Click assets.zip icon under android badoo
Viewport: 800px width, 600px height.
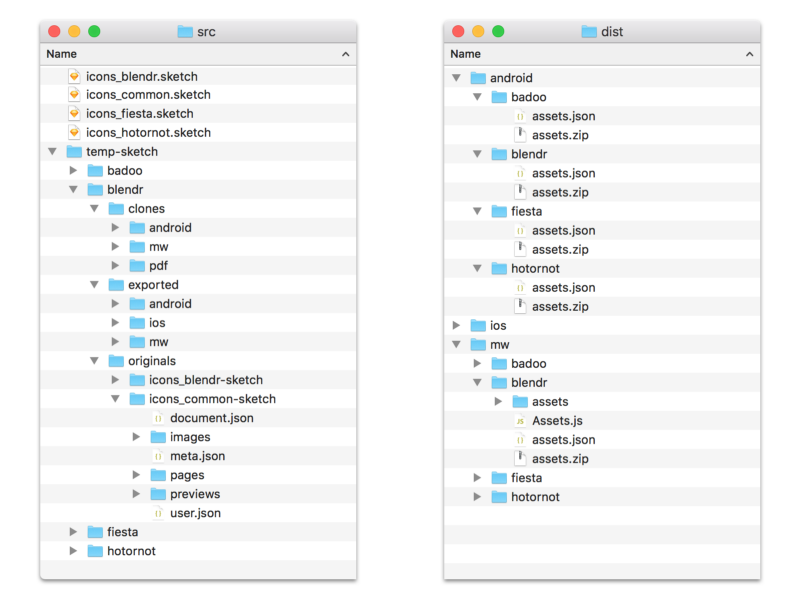(520, 135)
